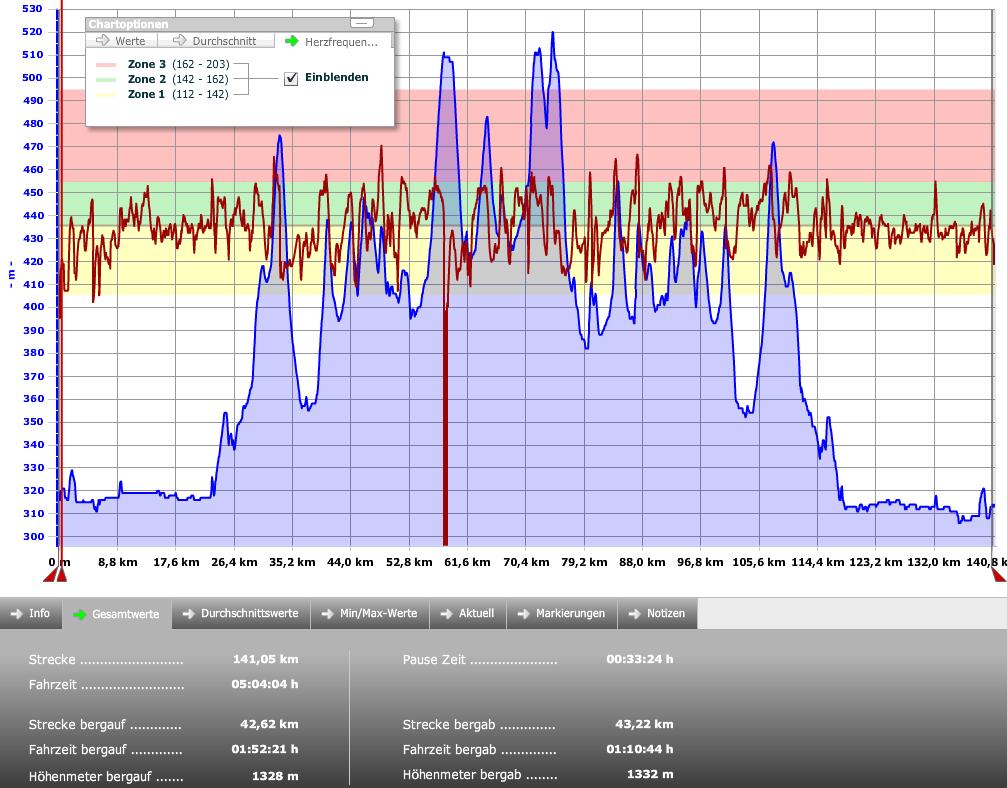Switch to the Werte chart options tab
The image size is (1007, 788).
(121, 41)
